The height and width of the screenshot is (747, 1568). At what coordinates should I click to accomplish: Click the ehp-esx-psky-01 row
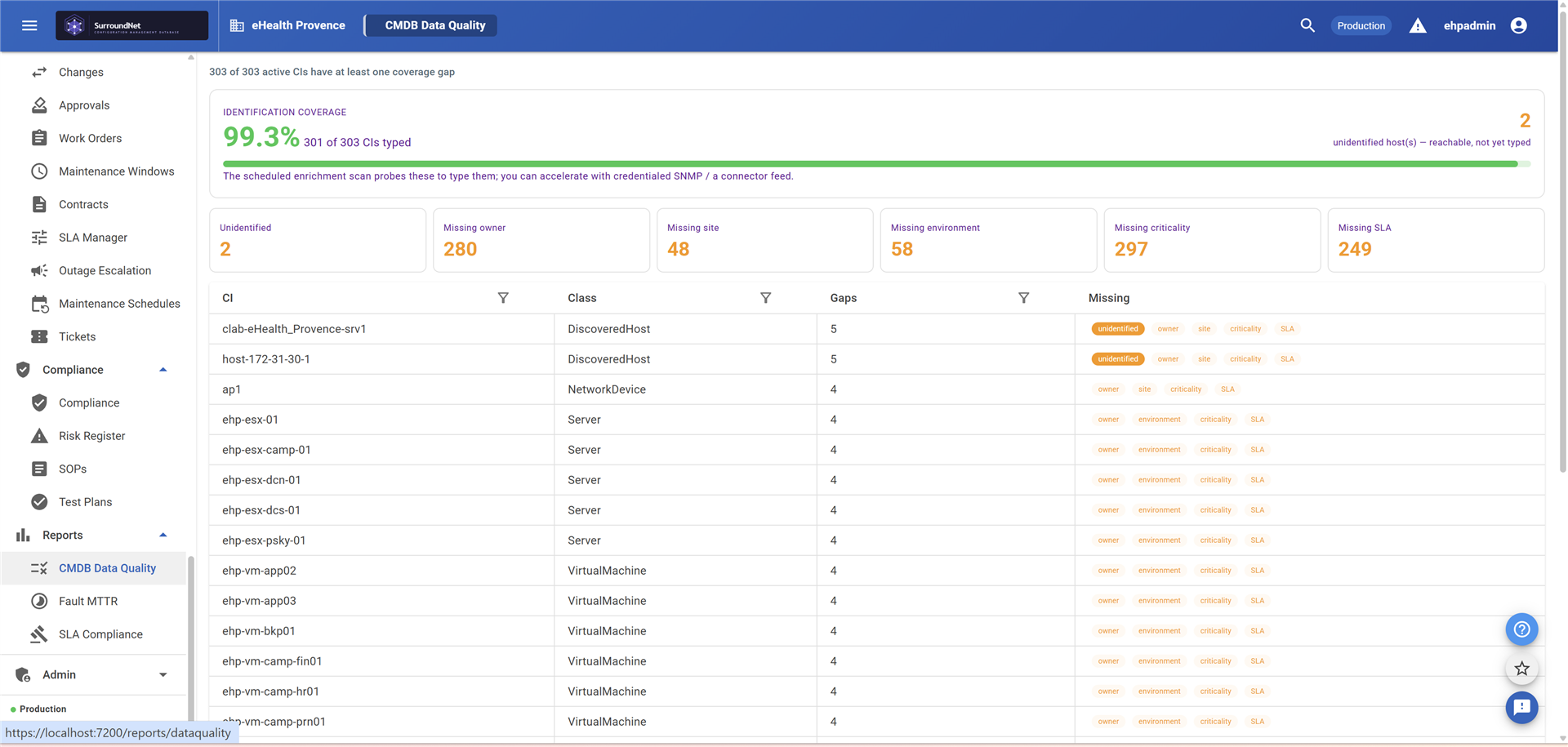[x=876, y=540]
